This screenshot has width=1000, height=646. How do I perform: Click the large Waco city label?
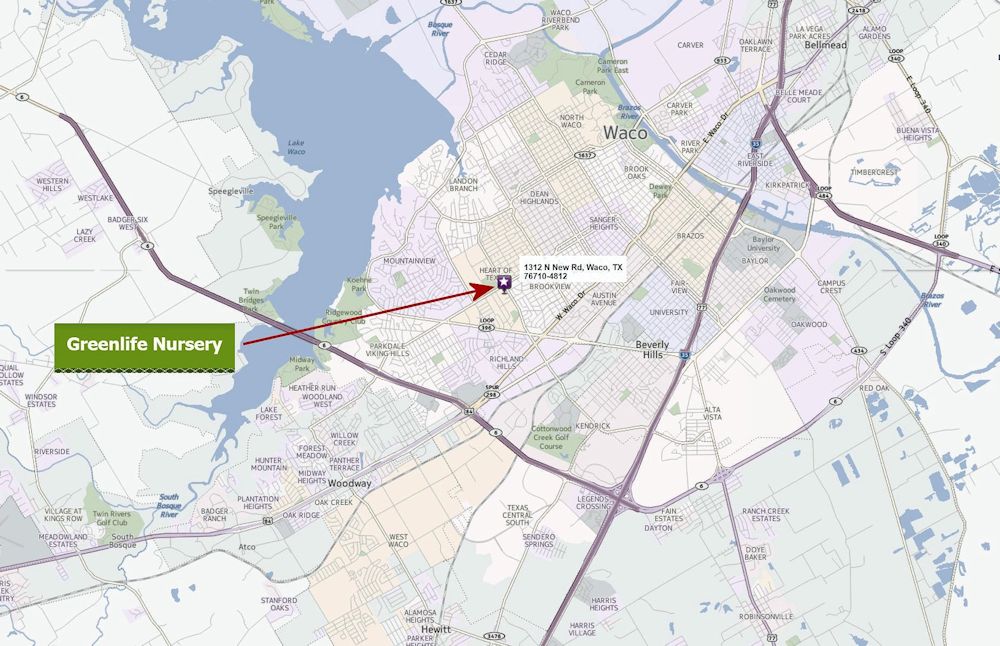(x=625, y=133)
